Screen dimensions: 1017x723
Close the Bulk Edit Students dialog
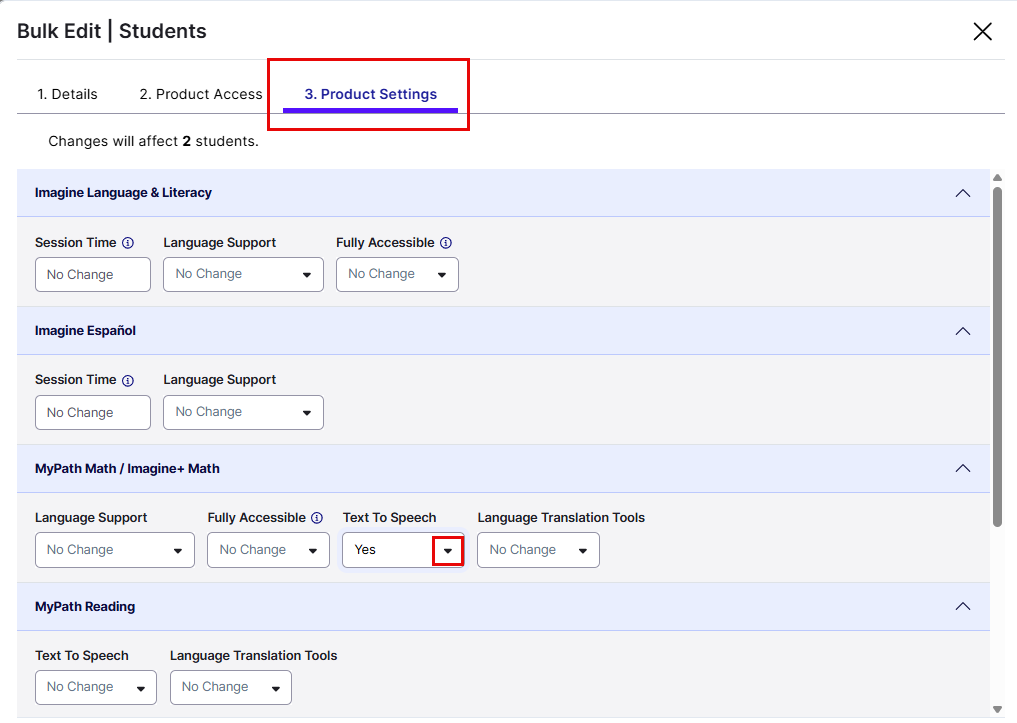[x=982, y=31]
